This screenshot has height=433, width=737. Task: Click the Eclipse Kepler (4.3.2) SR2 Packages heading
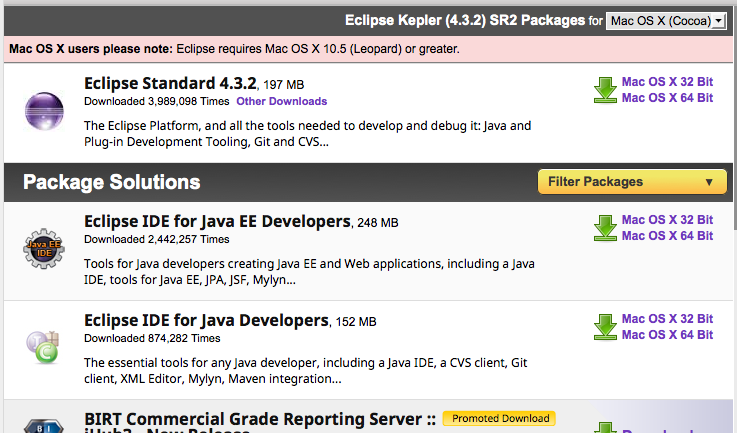pos(465,20)
